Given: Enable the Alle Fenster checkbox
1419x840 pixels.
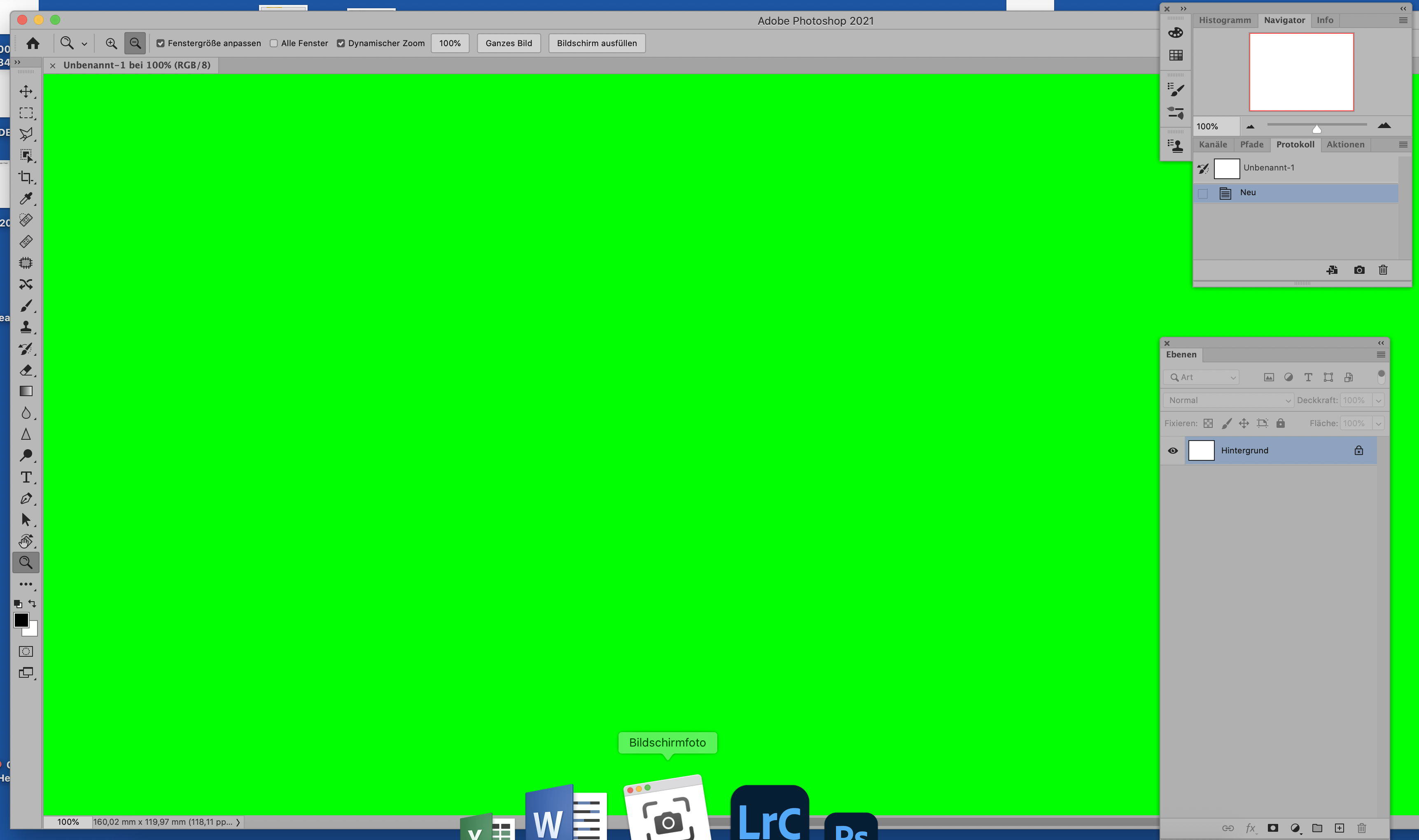Looking at the screenshot, I should [x=274, y=44].
